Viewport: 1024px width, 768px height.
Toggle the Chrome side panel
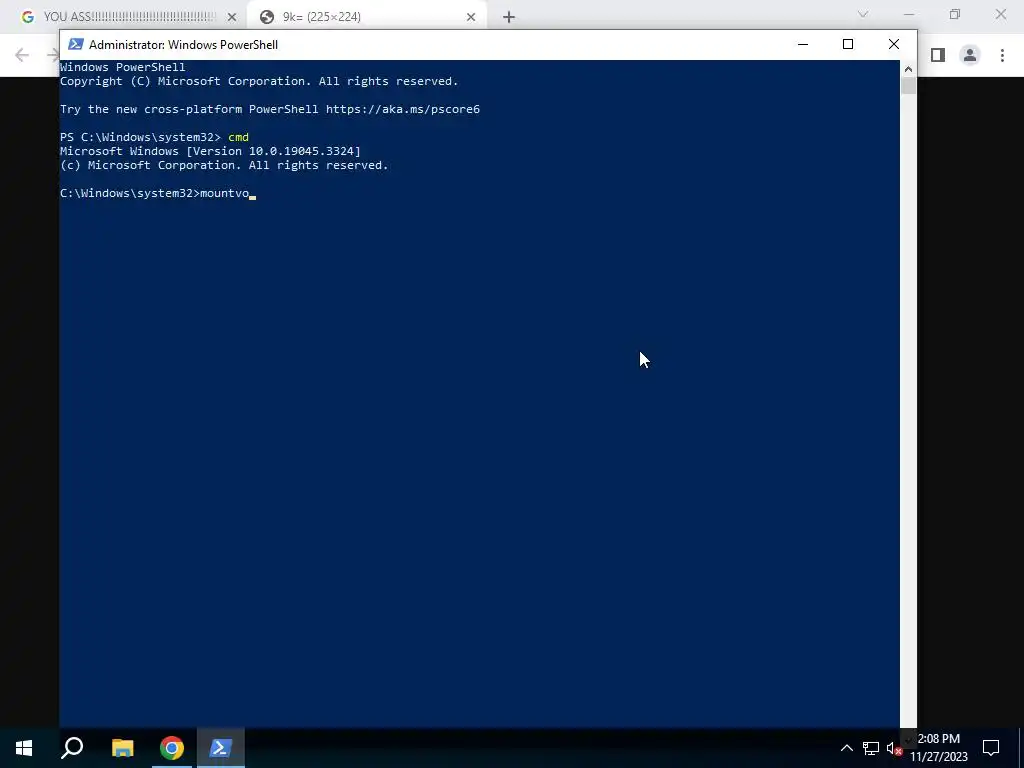click(938, 55)
